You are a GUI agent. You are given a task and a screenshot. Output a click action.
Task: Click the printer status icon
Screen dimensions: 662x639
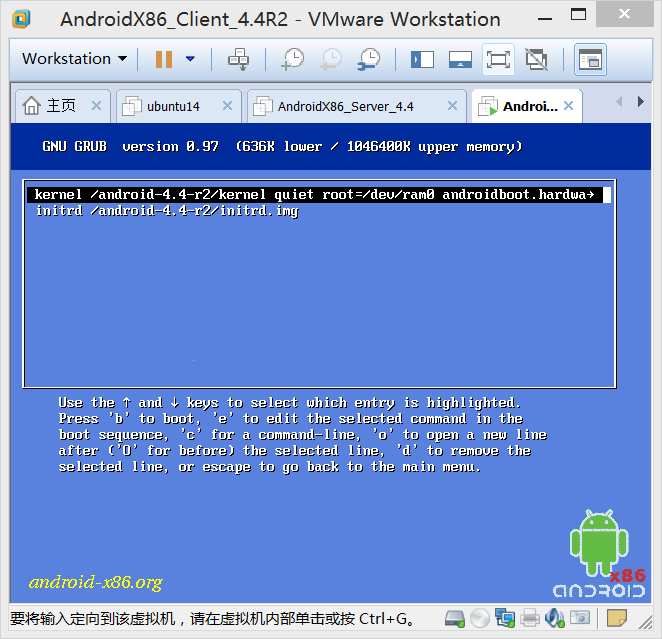530,618
